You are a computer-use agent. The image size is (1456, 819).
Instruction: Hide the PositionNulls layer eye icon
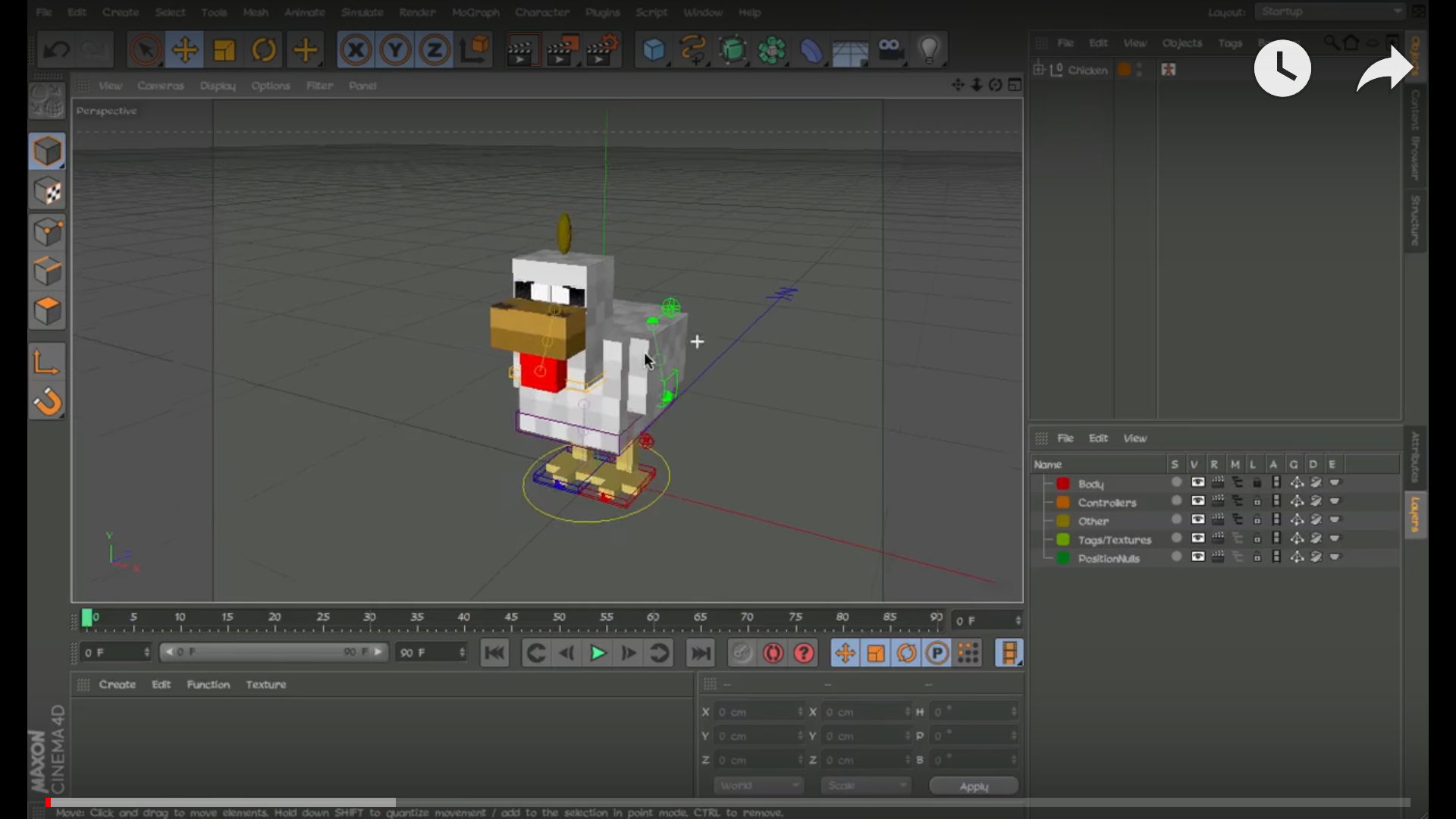point(1197,557)
